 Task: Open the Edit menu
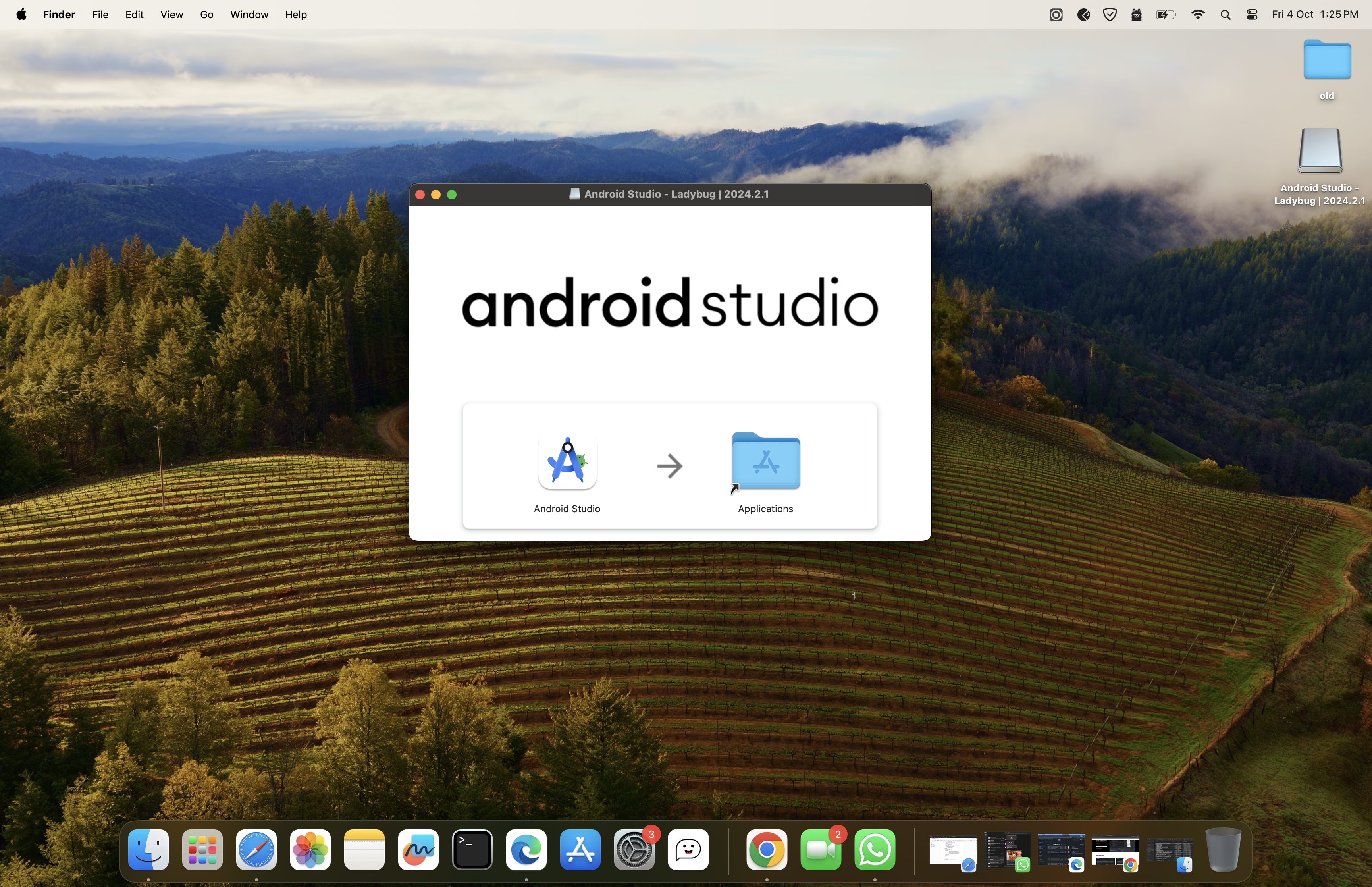(134, 14)
